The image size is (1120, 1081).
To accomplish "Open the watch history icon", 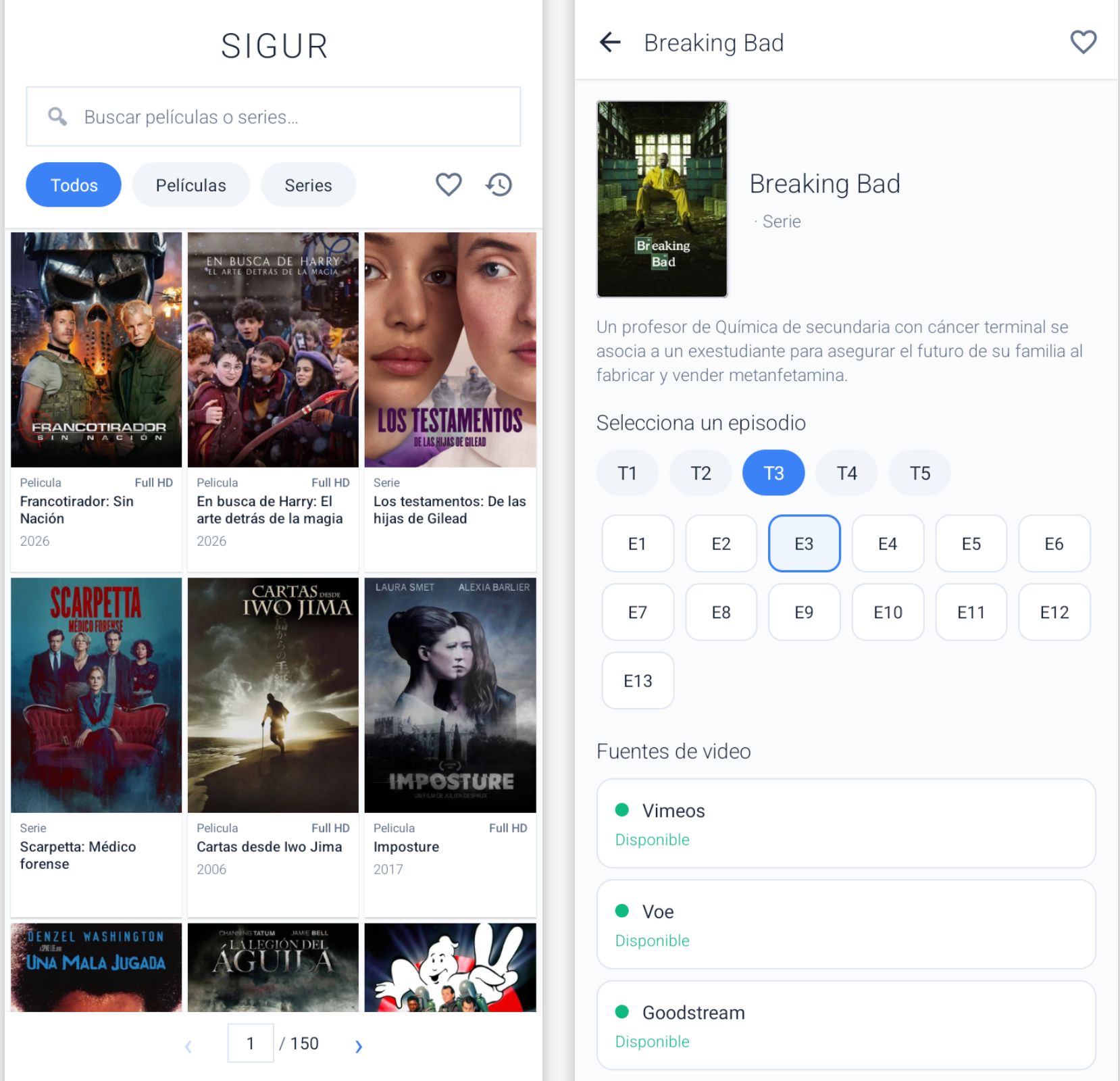I will point(499,184).
